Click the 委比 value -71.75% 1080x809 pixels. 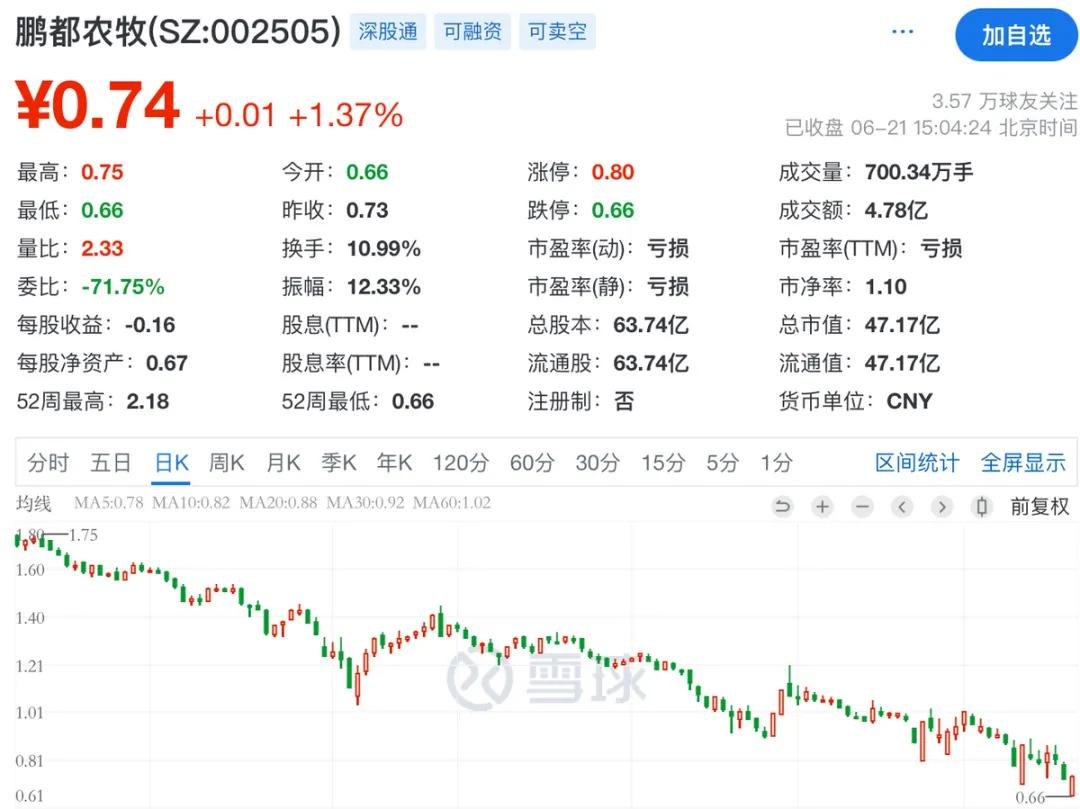(x=123, y=286)
